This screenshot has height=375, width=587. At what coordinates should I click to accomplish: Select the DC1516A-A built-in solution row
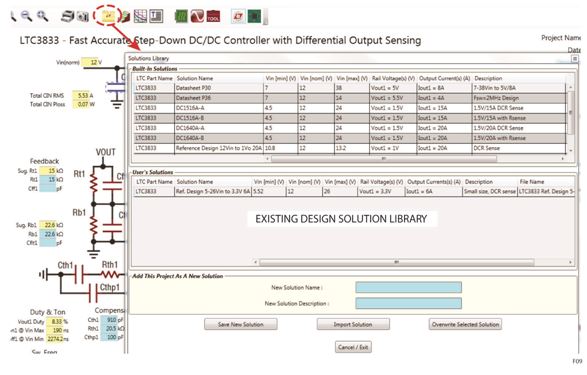(350, 108)
